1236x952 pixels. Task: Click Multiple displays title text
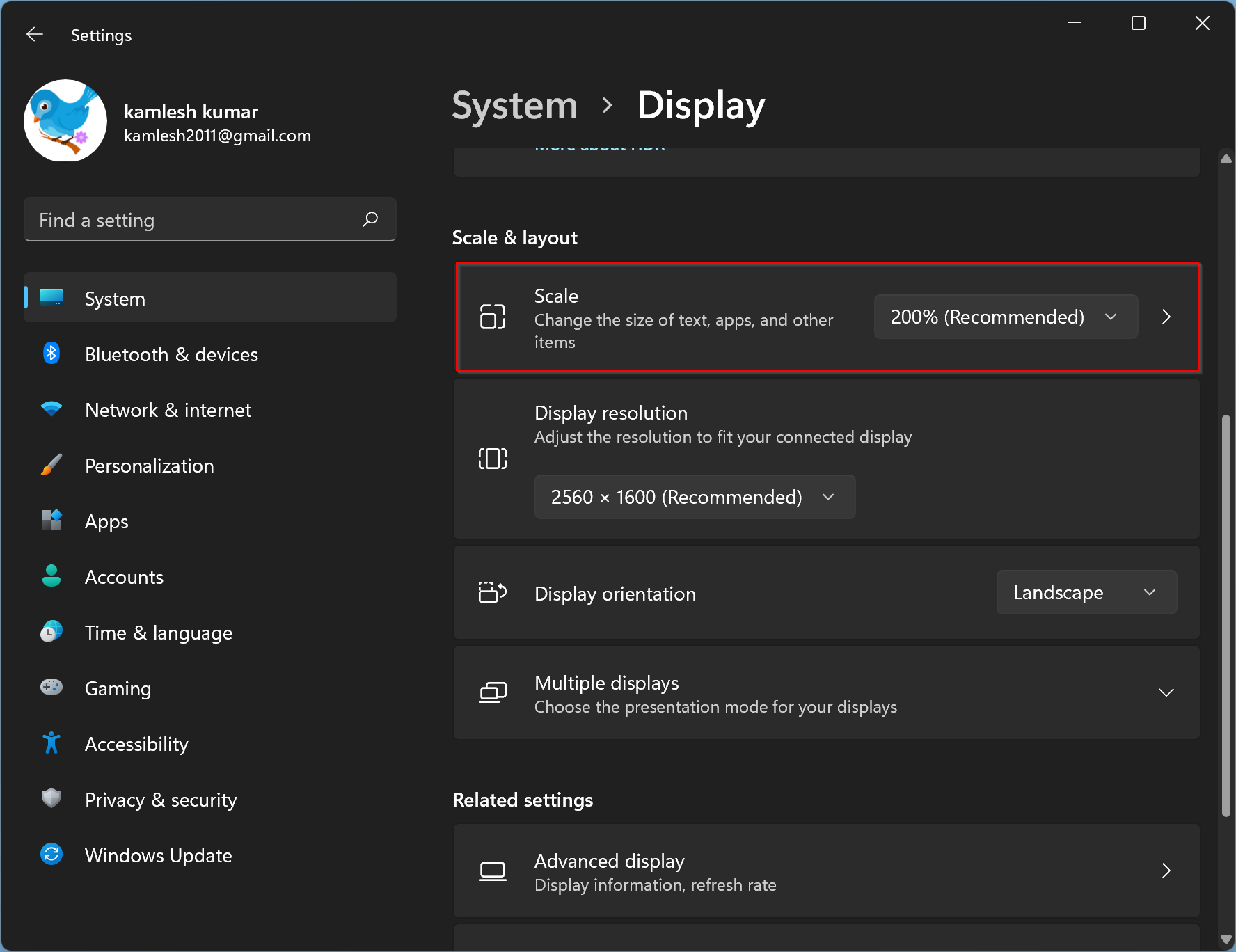pos(606,683)
